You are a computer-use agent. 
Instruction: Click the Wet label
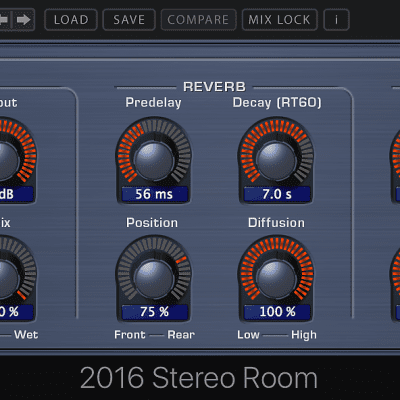click(26, 335)
